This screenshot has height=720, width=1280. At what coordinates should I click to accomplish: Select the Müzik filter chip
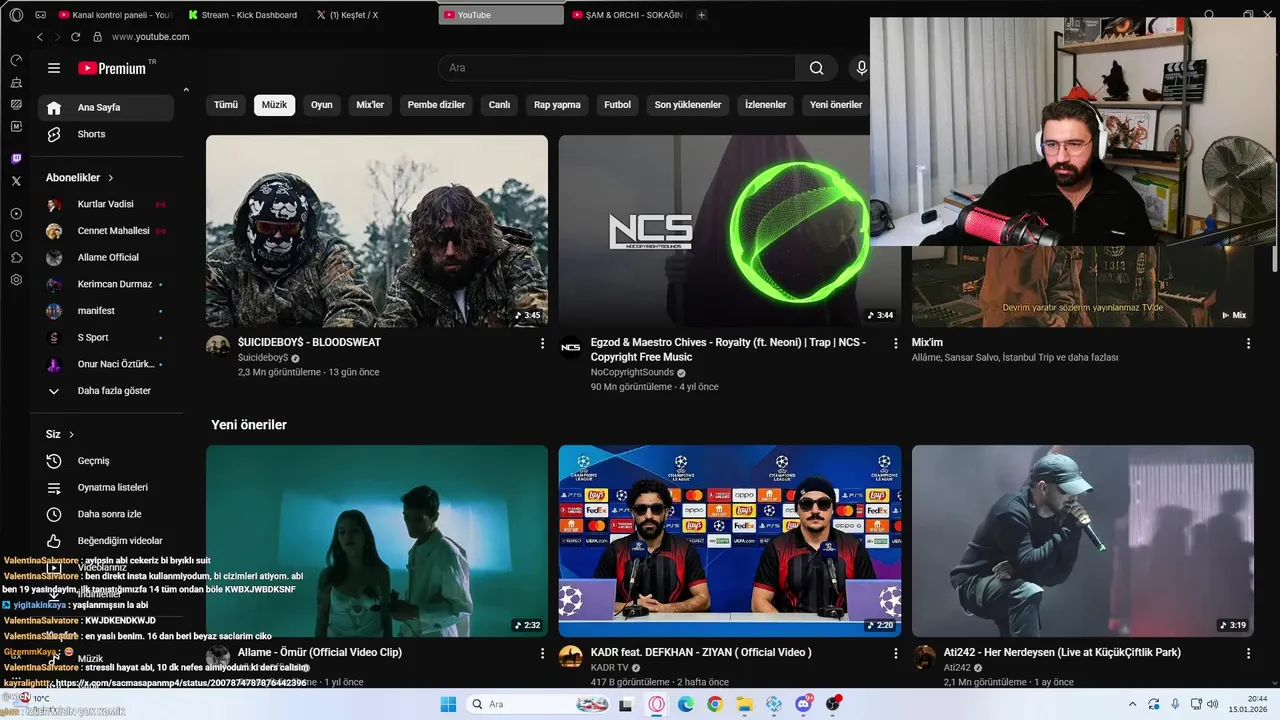[274, 105]
